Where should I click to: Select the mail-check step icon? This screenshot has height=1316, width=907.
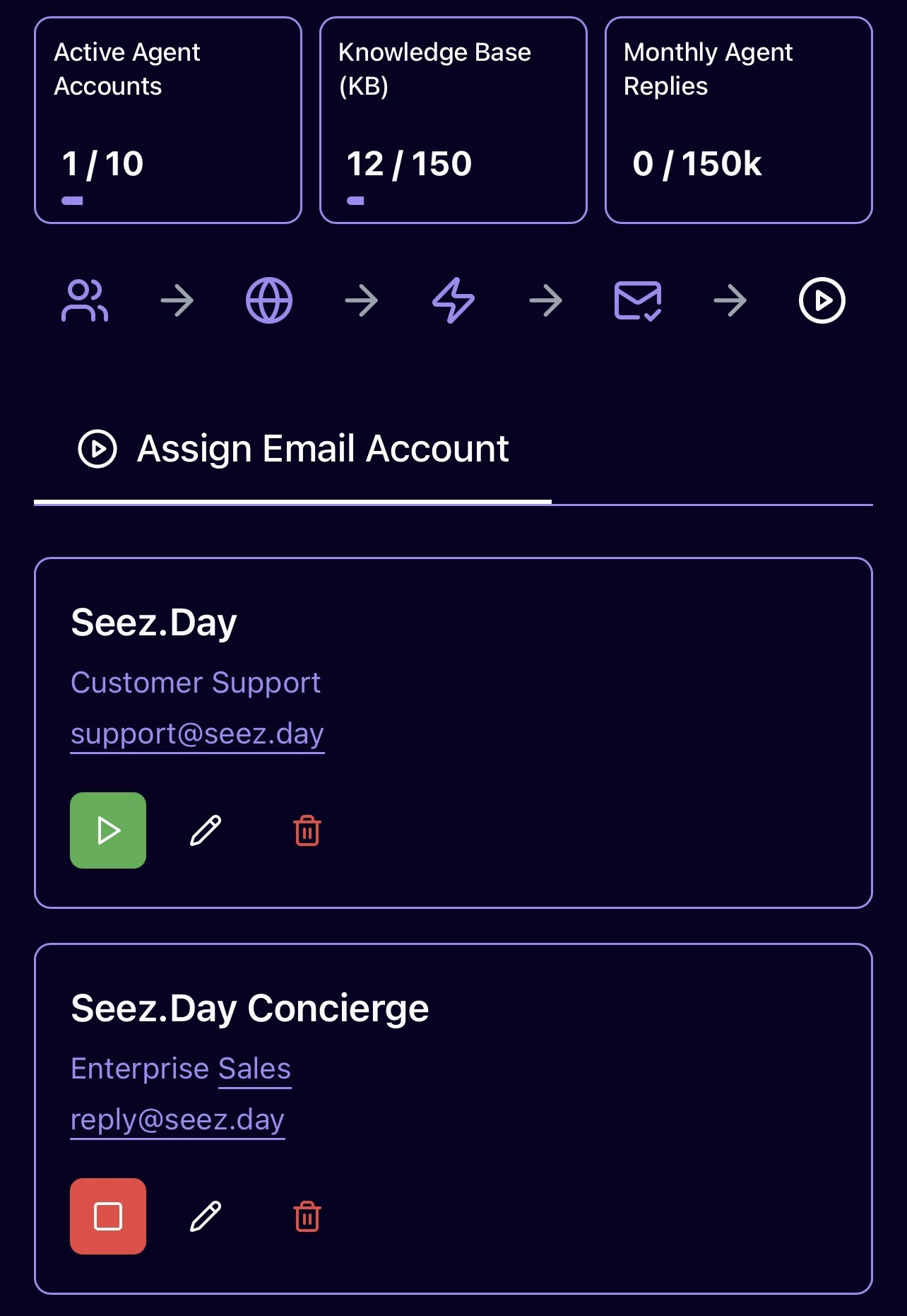pyautogui.click(x=638, y=301)
